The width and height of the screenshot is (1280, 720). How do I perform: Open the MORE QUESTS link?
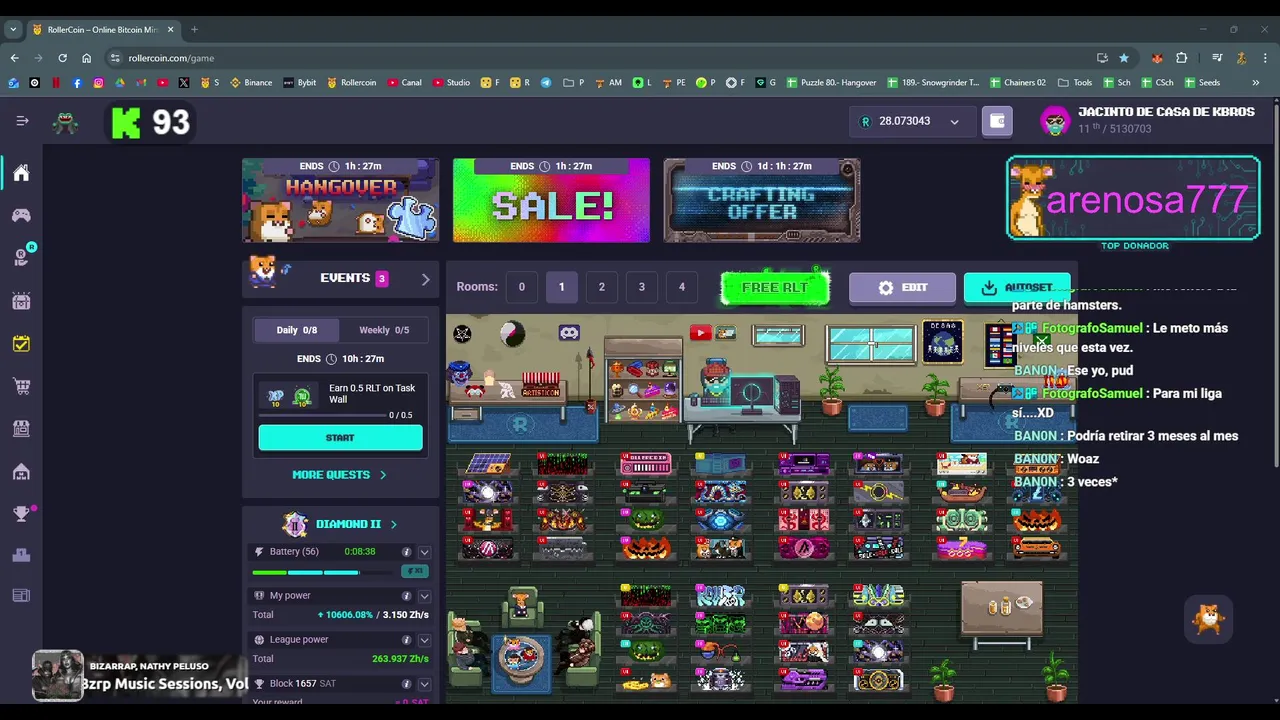point(339,475)
